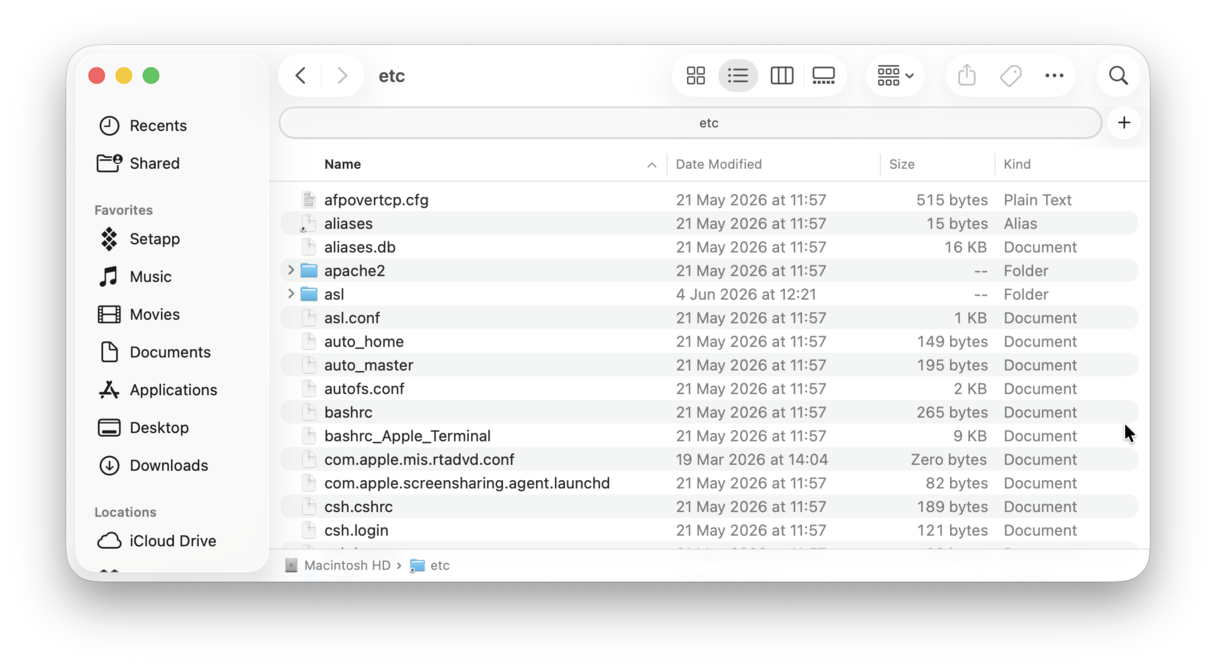
Task: Open the Group By dropdown
Action: [x=895, y=76]
